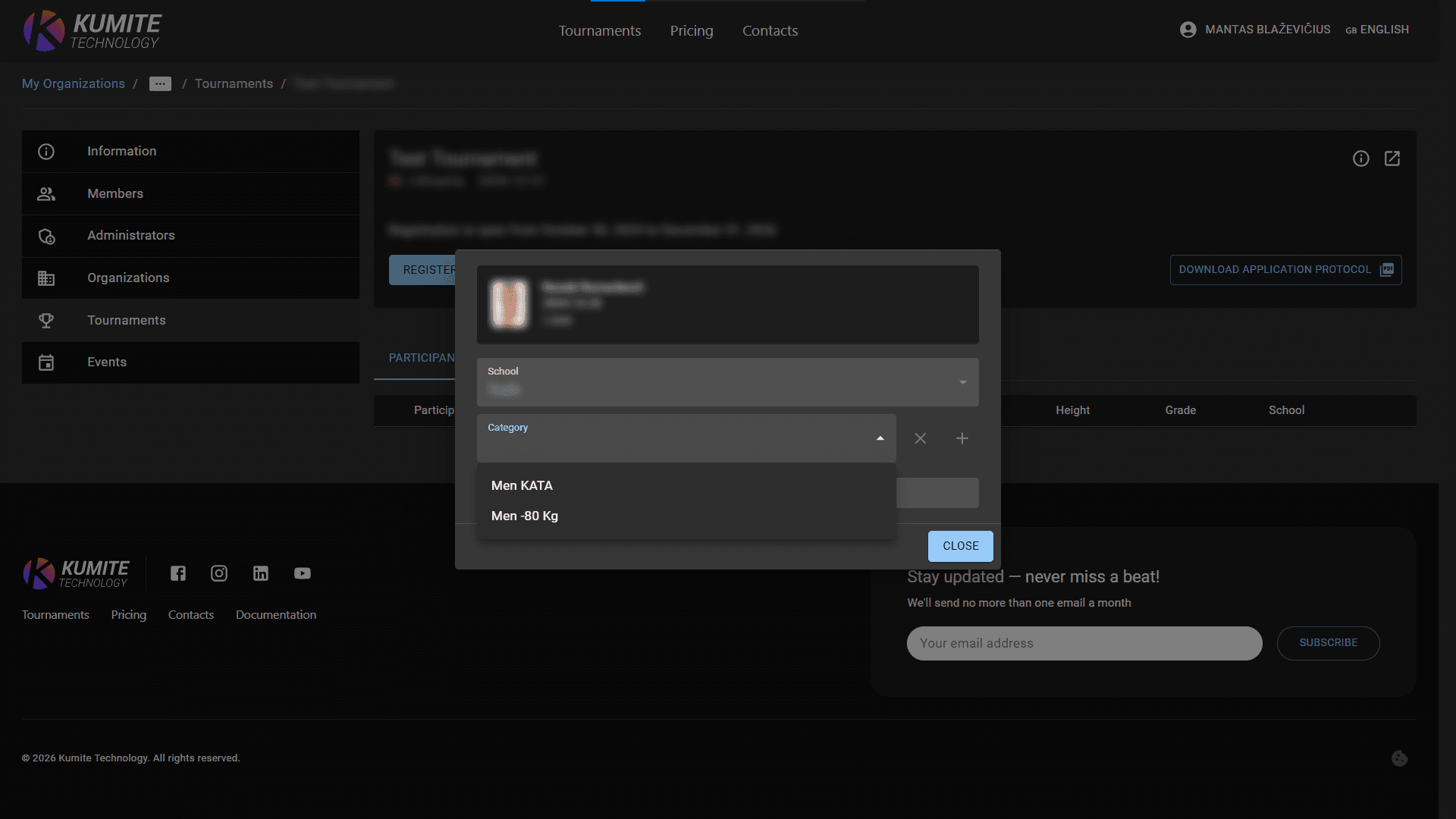
Task: Select the Members icon in the sidebar
Action: (x=46, y=193)
